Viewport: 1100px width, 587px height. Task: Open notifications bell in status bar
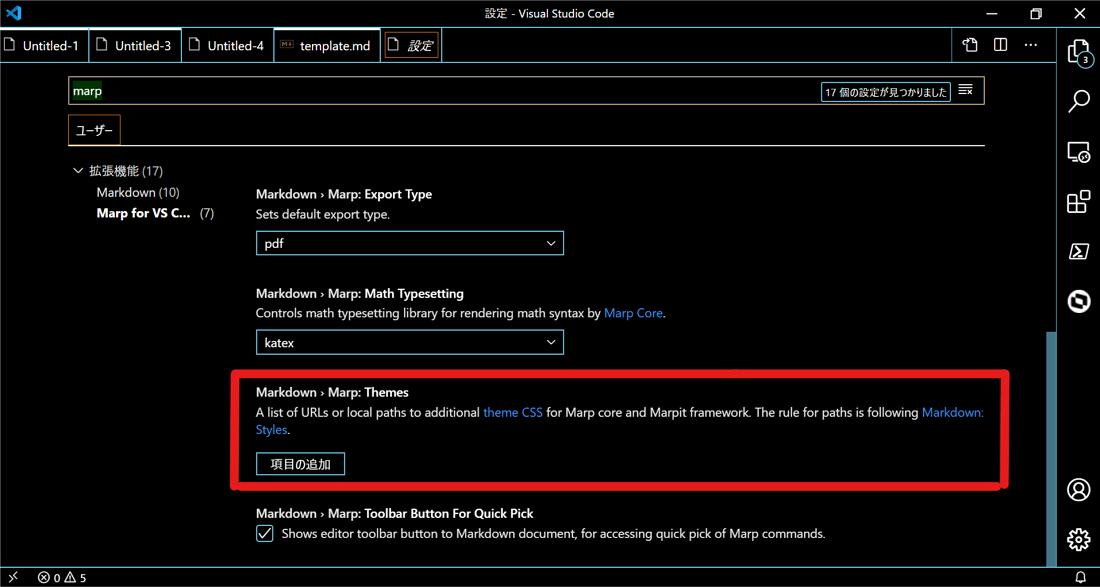[x=1080, y=577]
